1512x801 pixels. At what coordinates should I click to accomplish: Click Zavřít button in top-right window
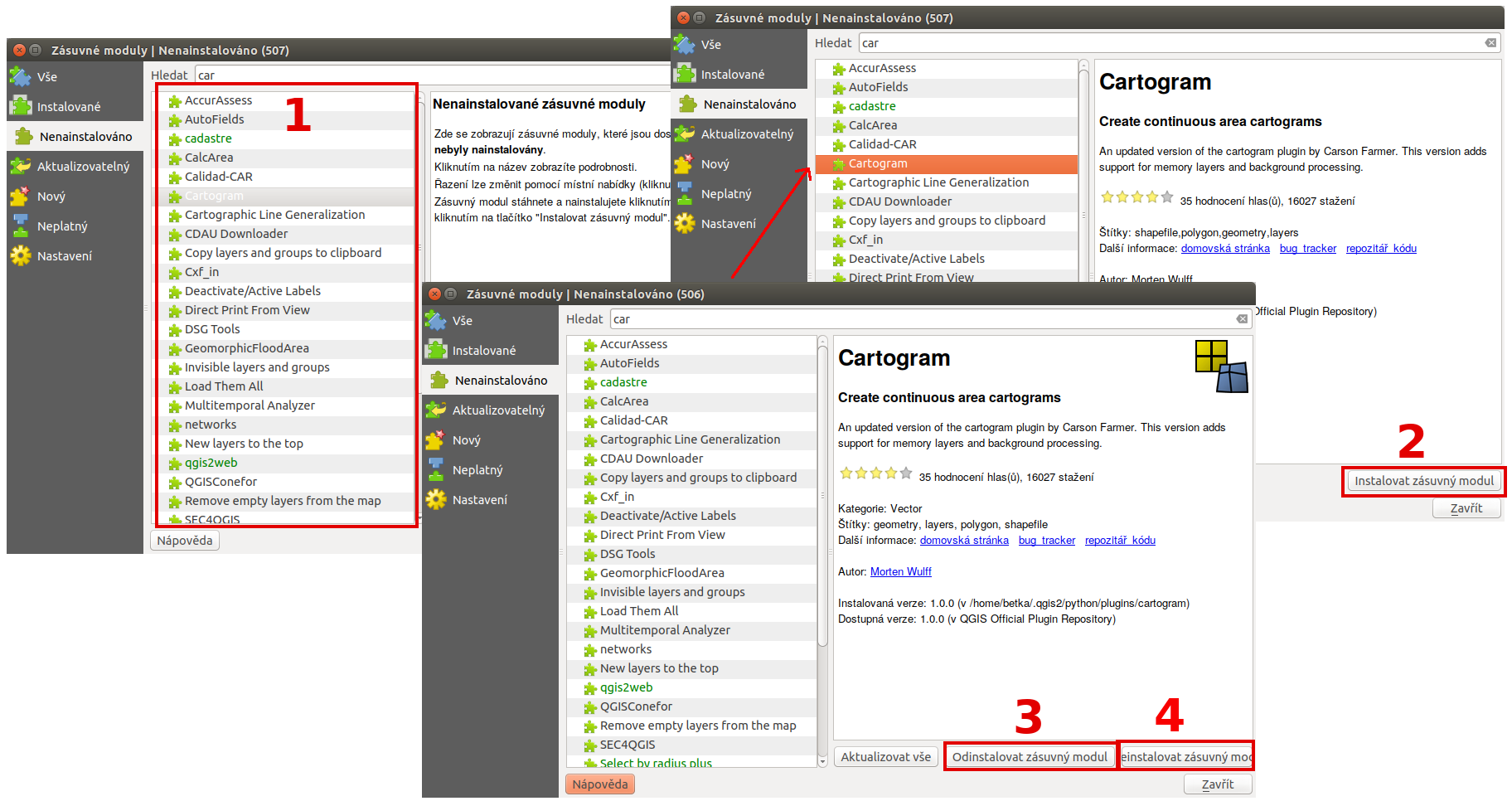pos(1466,508)
